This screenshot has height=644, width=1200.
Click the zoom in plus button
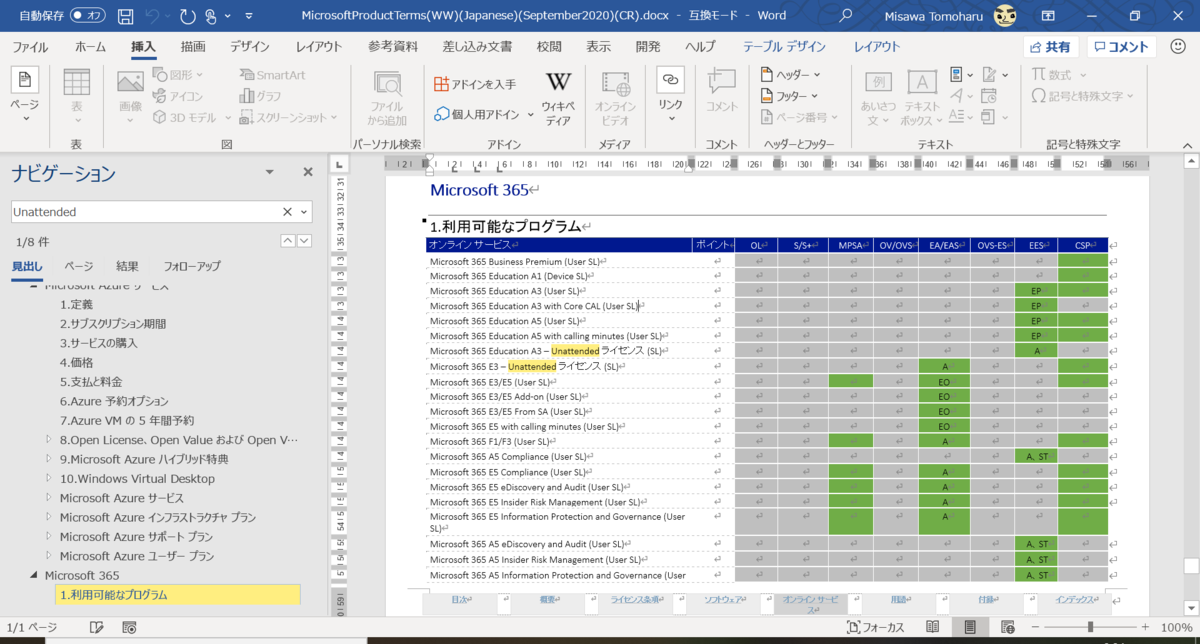tap(1146, 627)
